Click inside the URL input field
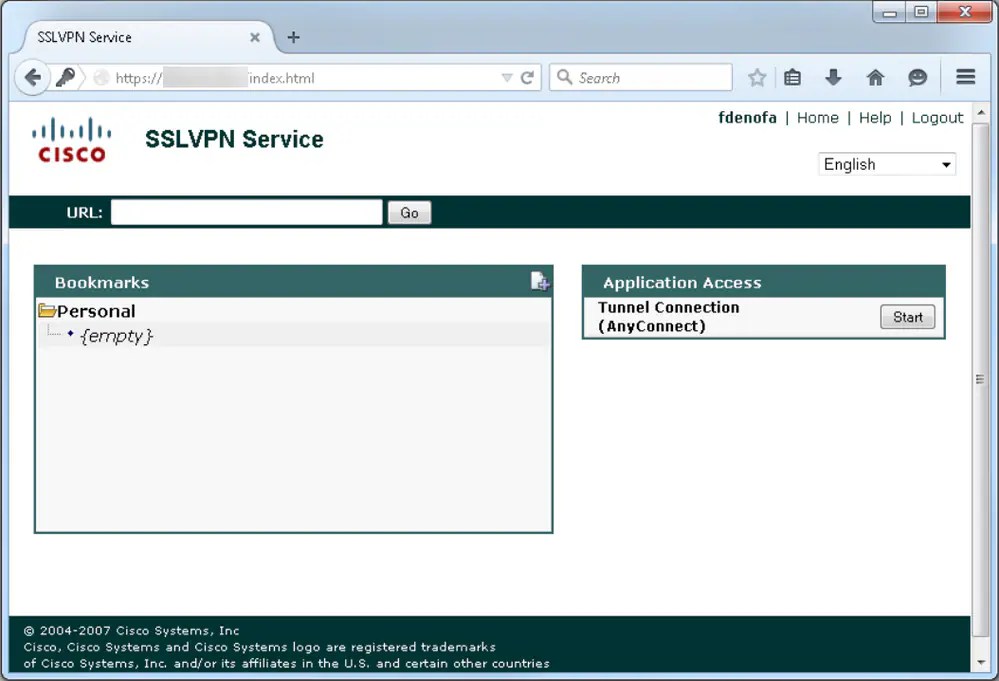999x681 pixels. pos(246,212)
